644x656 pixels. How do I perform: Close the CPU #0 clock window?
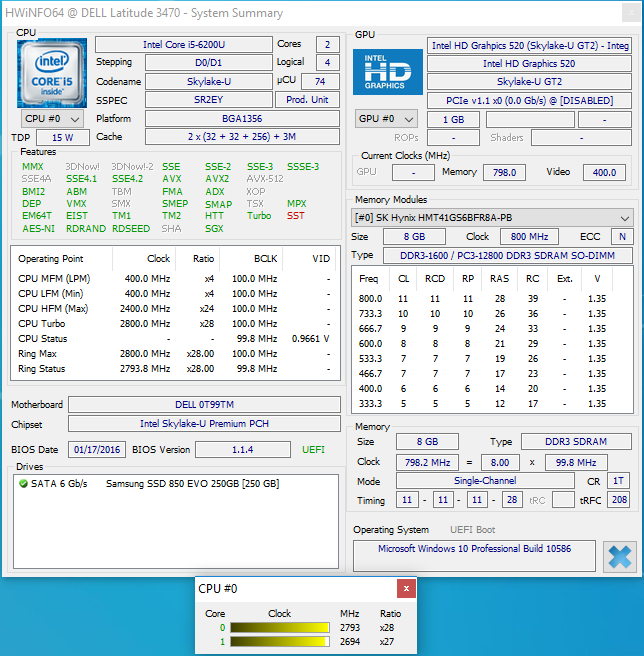pos(406,589)
